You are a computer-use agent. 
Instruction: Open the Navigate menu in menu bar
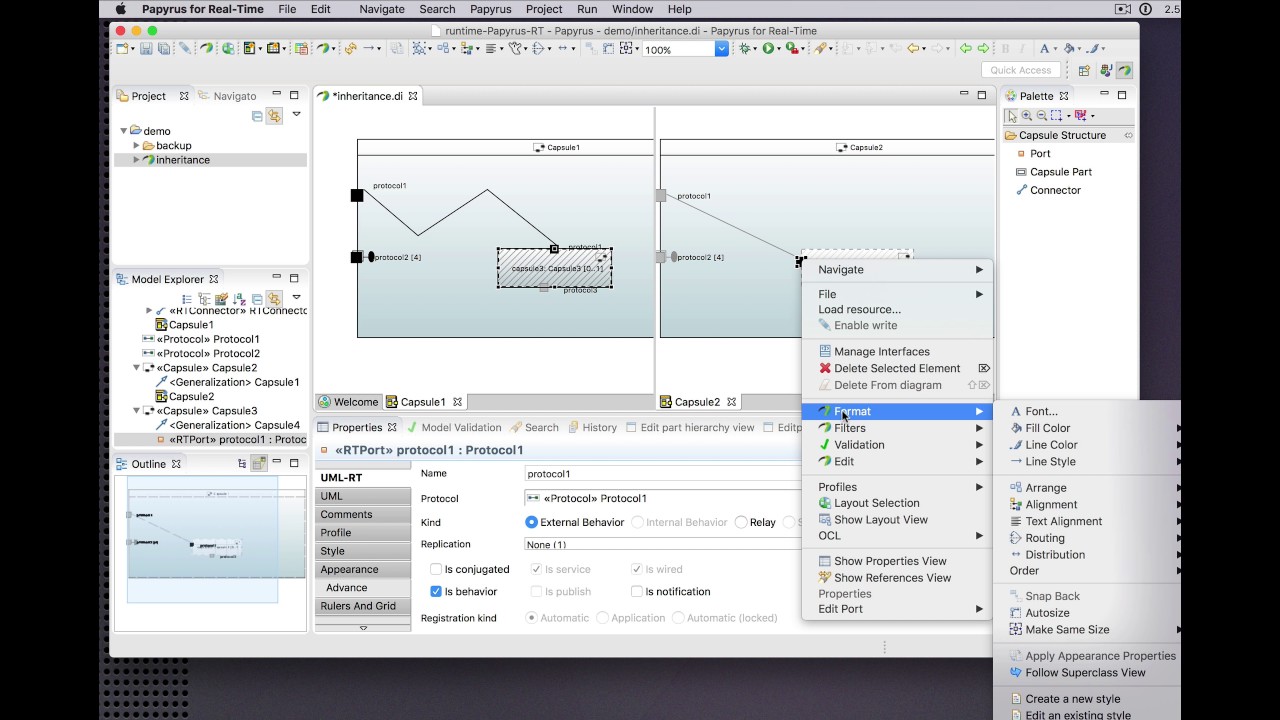click(x=382, y=9)
